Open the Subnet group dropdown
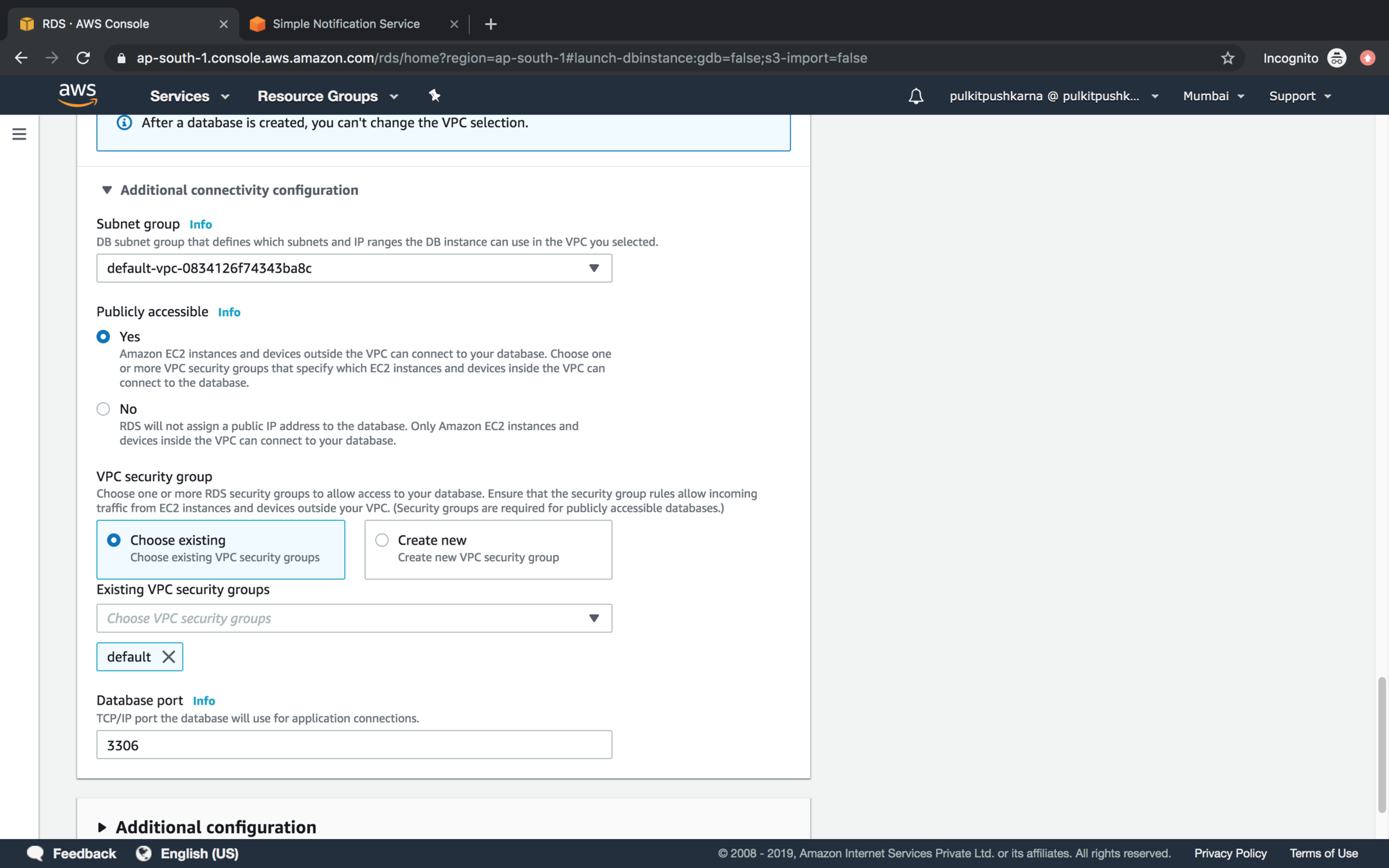 click(354, 268)
